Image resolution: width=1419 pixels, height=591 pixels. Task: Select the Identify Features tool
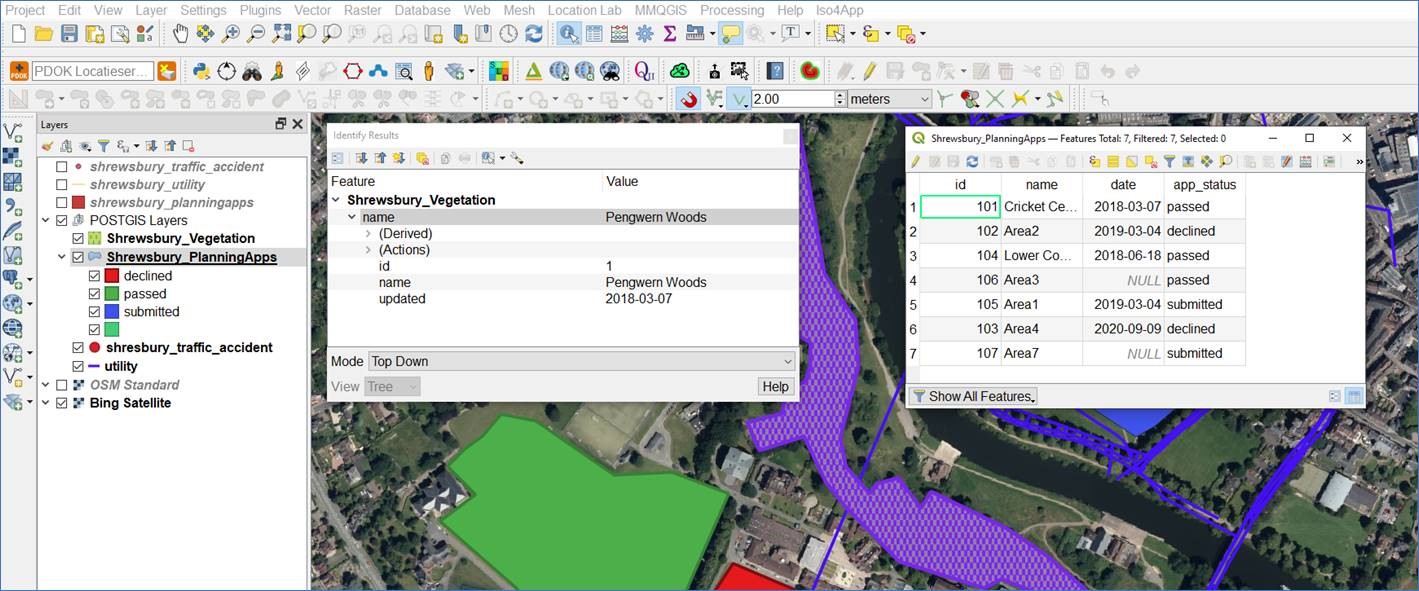[x=568, y=33]
